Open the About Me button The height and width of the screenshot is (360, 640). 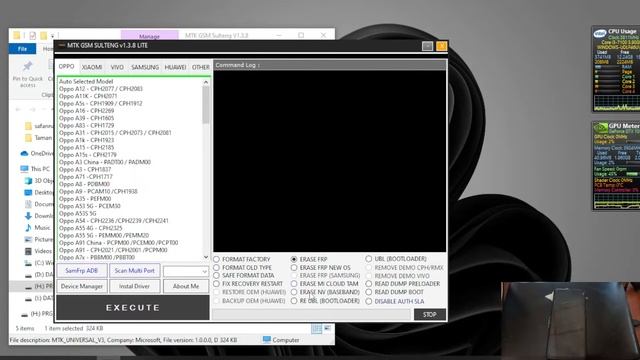(x=186, y=286)
